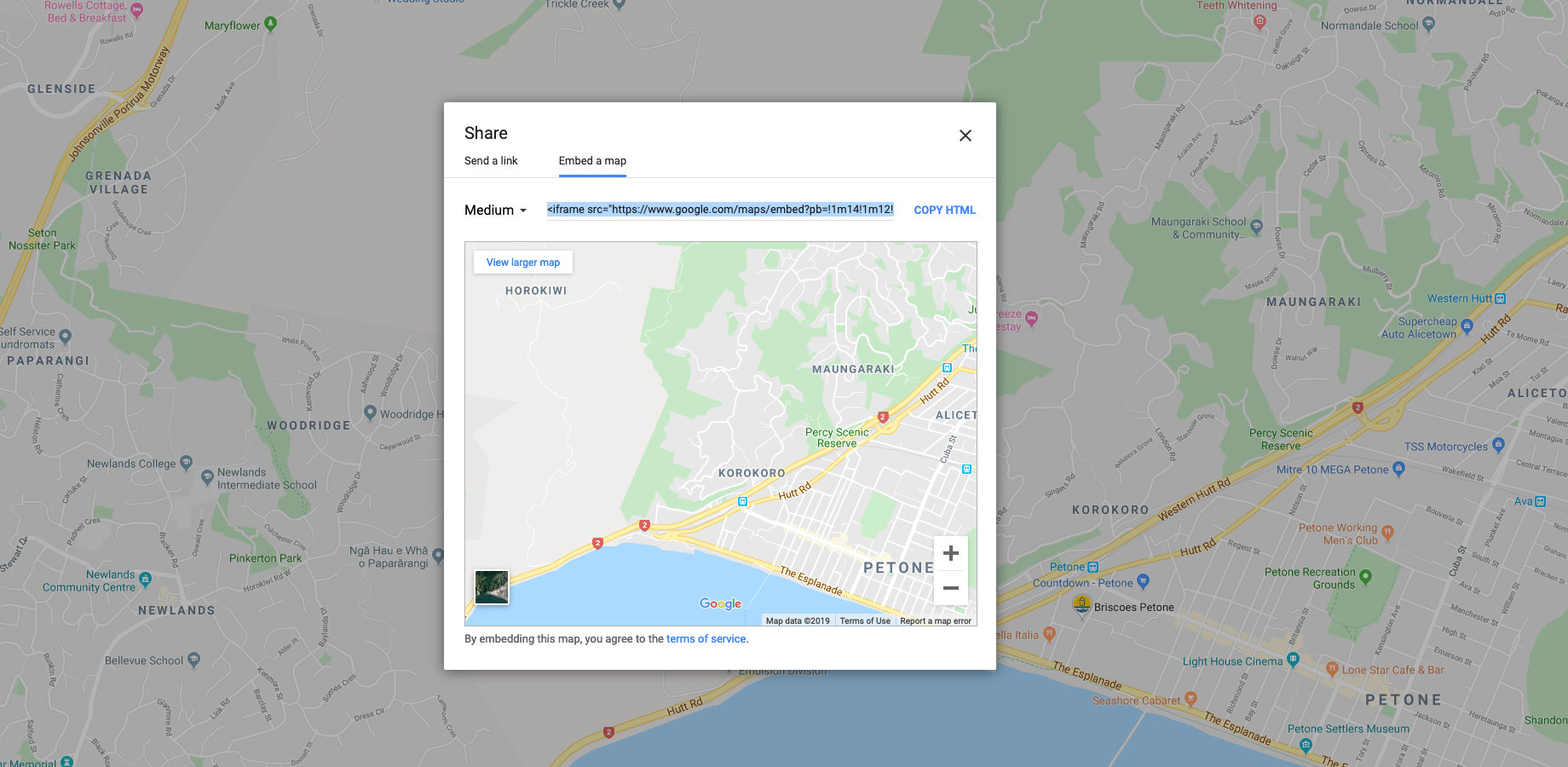Image resolution: width=1568 pixels, height=767 pixels.
Task: Click the NEWLANDS suburb label
Action: click(x=176, y=610)
